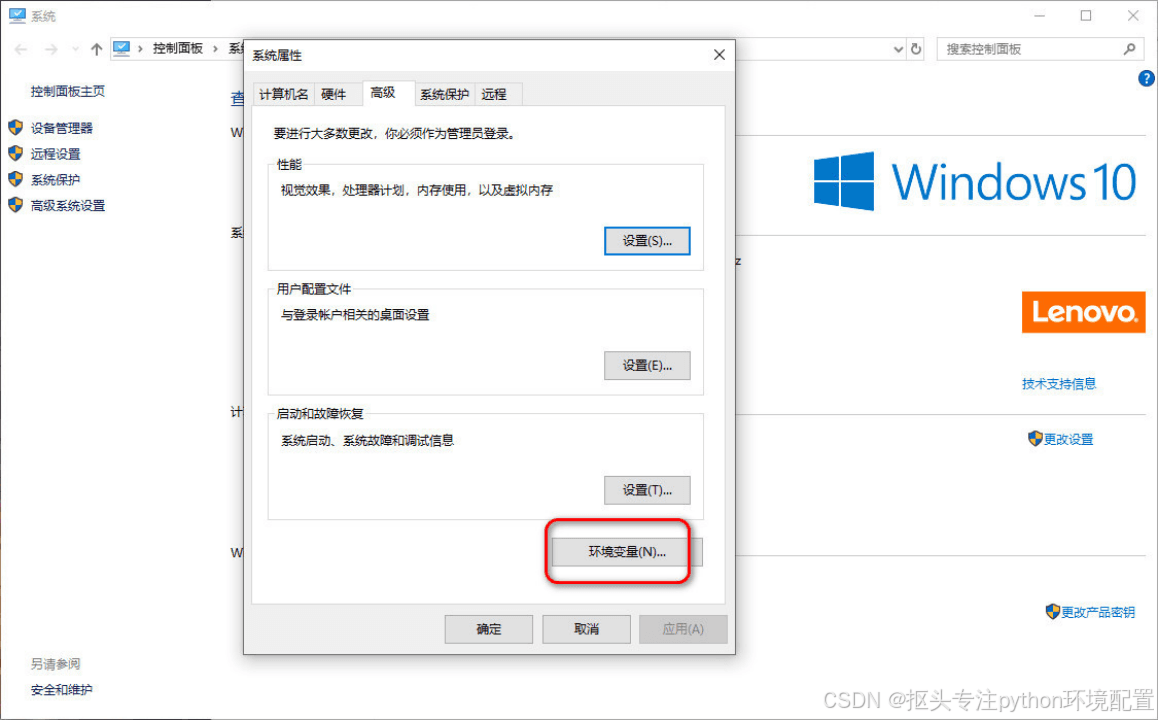Open the 硬件 tab
1158x720 pixels.
coord(334,94)
